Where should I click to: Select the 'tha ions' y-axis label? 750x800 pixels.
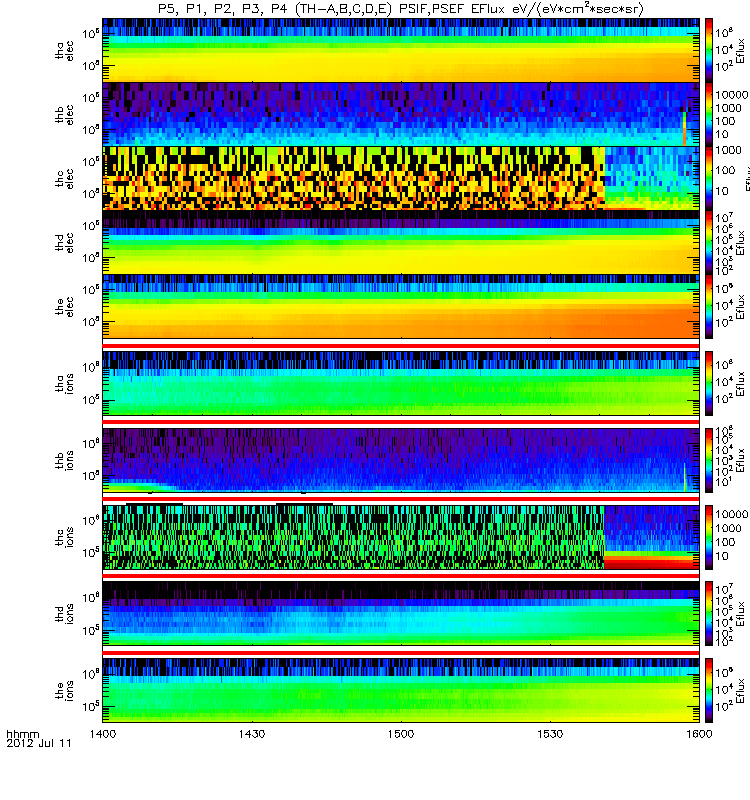pos(64,383)
